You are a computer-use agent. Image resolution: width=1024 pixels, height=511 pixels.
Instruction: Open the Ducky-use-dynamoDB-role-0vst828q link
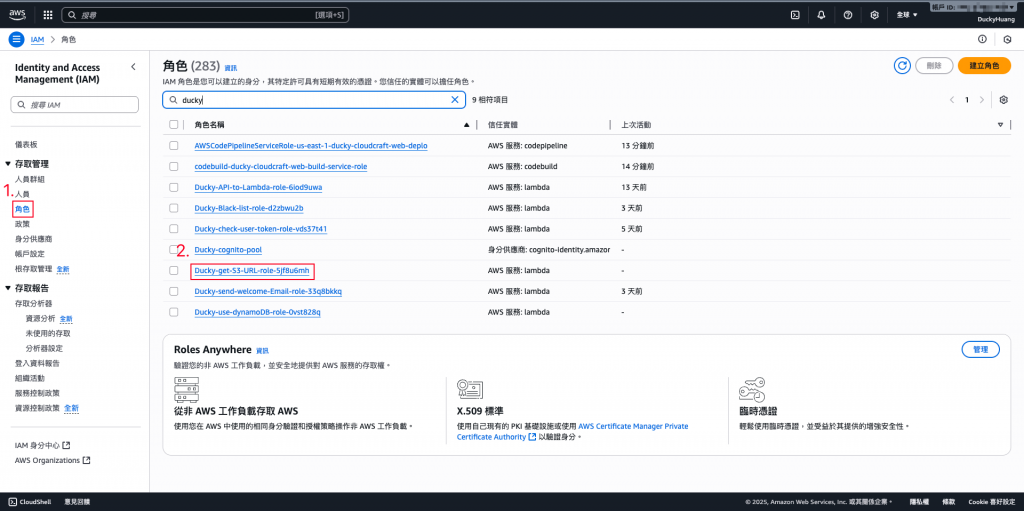point(257,312)
